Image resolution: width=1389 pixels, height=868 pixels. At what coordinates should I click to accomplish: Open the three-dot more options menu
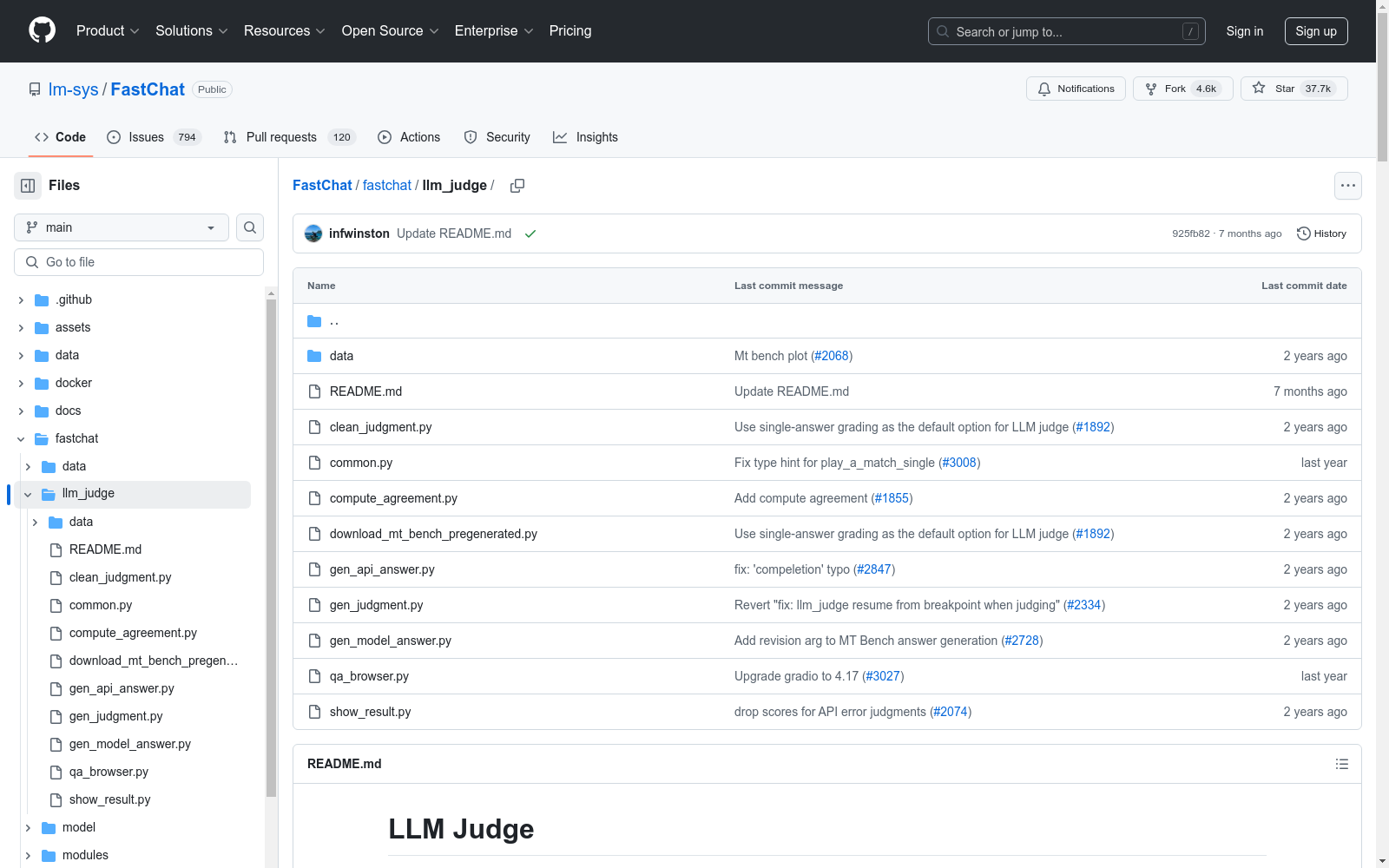coord(1347,186)
